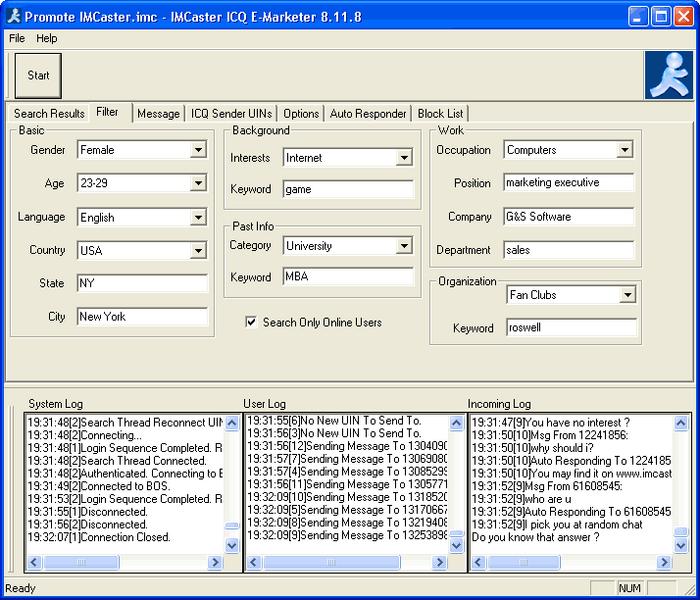The height and width of the screenshot is (600, 700).
Task: Maximize the IMCaster window
Action: 661,17
